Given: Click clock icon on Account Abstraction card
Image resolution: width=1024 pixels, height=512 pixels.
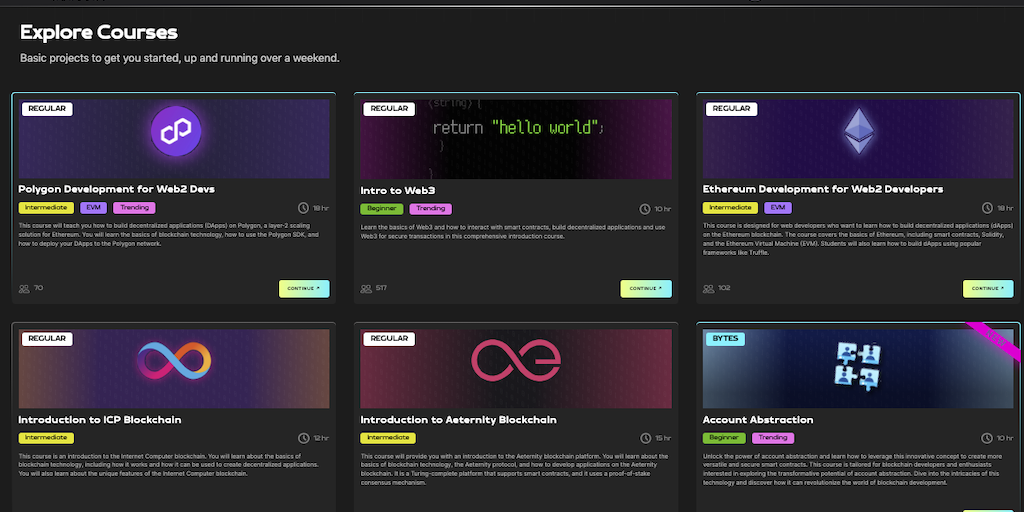Looking at the screenshot, I should click(987, 438).
